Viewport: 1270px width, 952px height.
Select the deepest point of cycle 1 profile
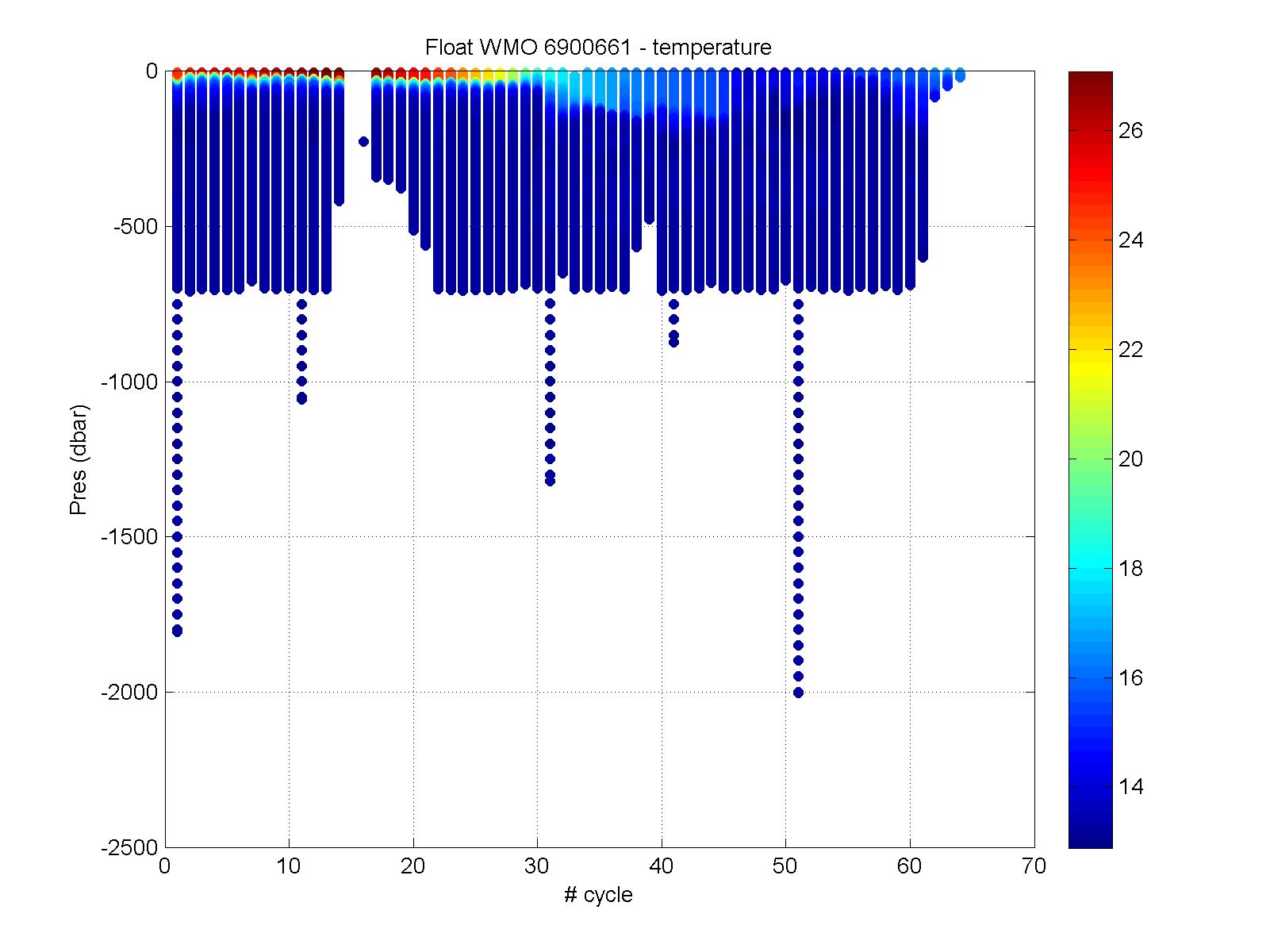click(177, 631)
